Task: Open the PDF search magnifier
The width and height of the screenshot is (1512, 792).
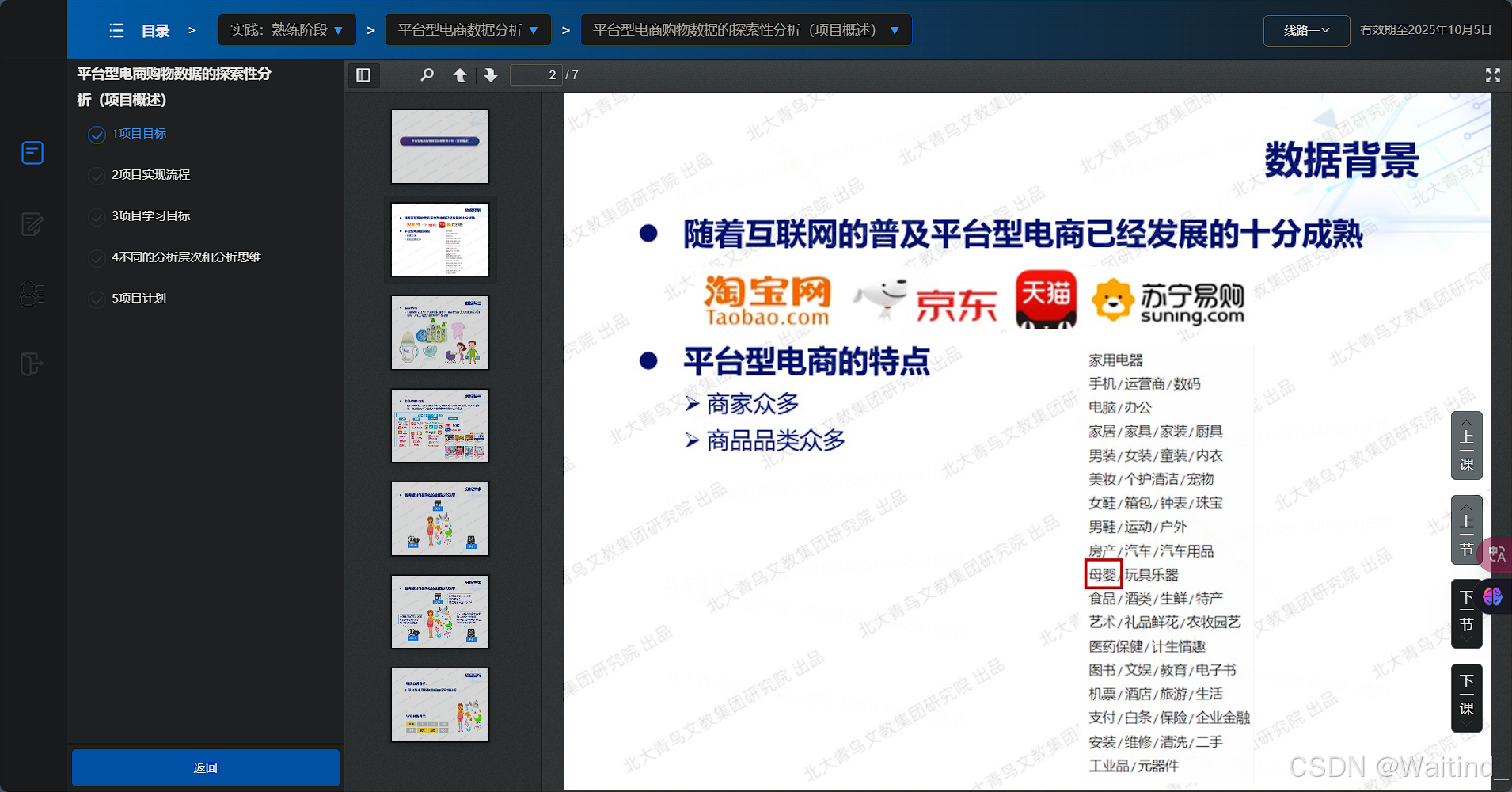Action: tap(427, 75)
